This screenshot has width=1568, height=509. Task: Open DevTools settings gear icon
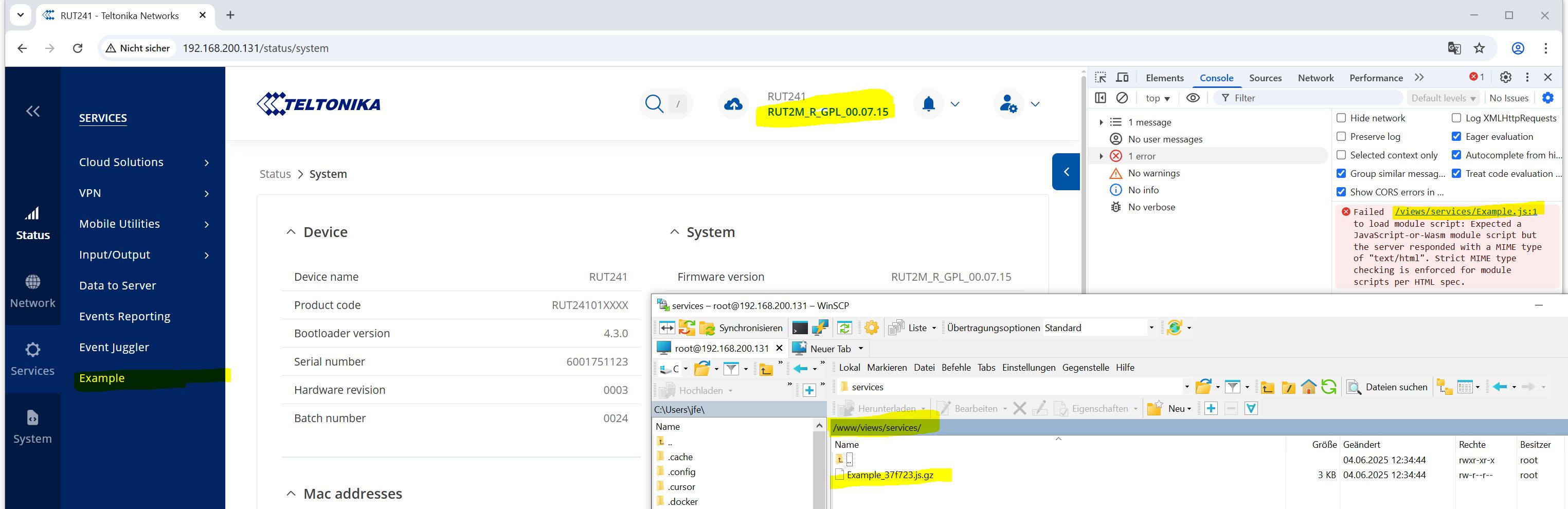click(1505, 77)
